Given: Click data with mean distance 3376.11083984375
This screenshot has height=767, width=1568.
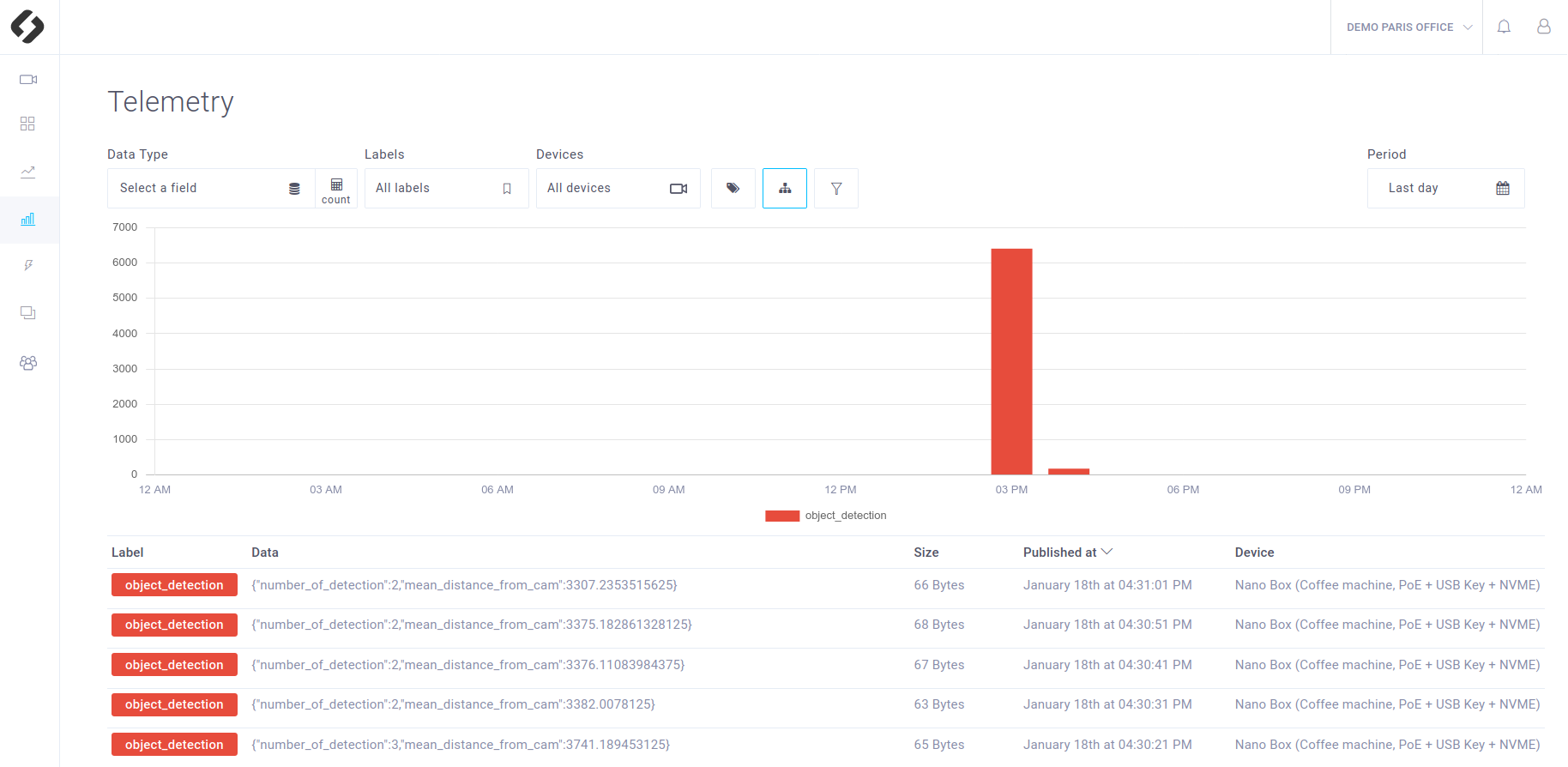Looking at the screenshot, I should point(468,665).
